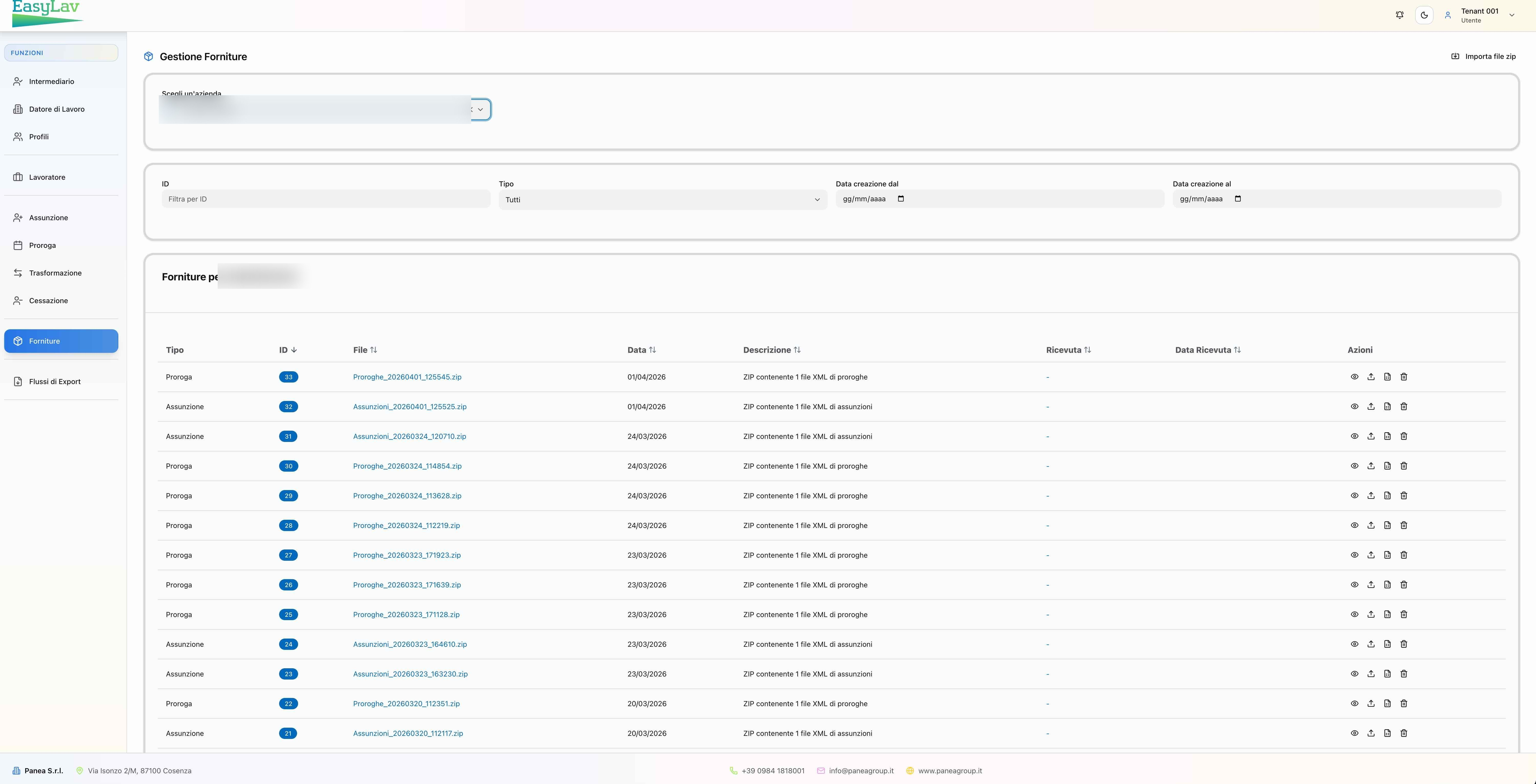Upload icon for fornitura ID 22
The width and height of the screenshot is (1536, 784).
pos(1371,704)
